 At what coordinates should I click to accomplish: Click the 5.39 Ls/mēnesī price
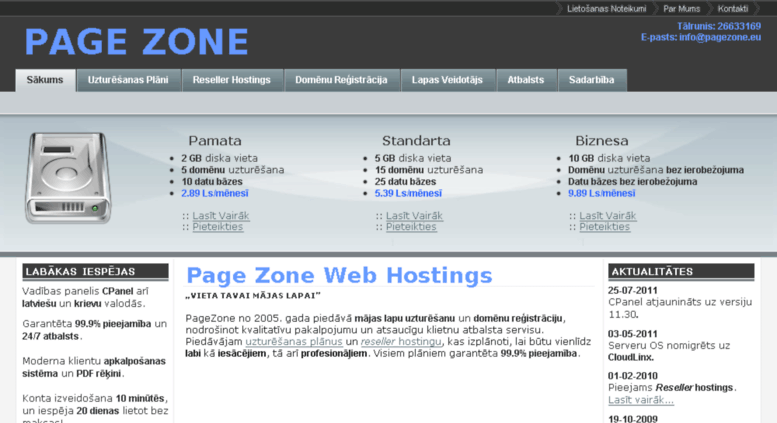(x=408, y=193)
